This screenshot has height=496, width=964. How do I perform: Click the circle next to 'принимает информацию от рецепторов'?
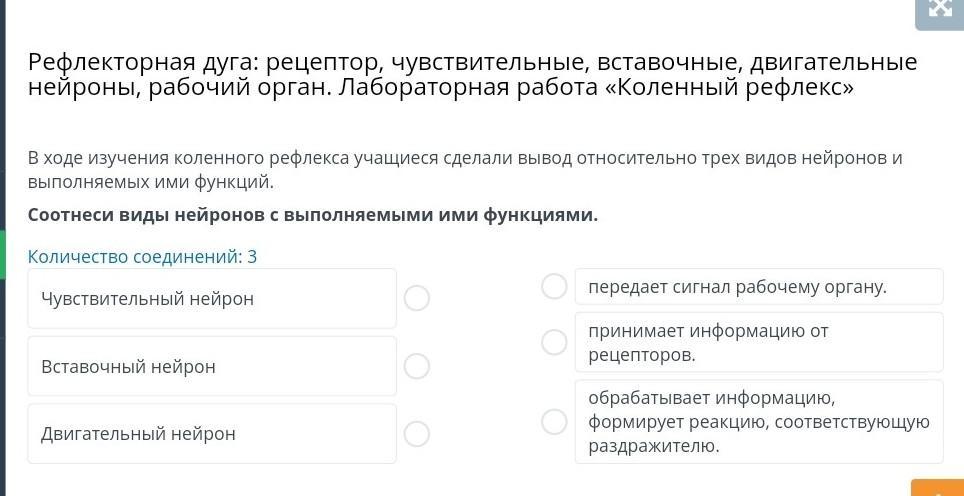coord(554,342)
